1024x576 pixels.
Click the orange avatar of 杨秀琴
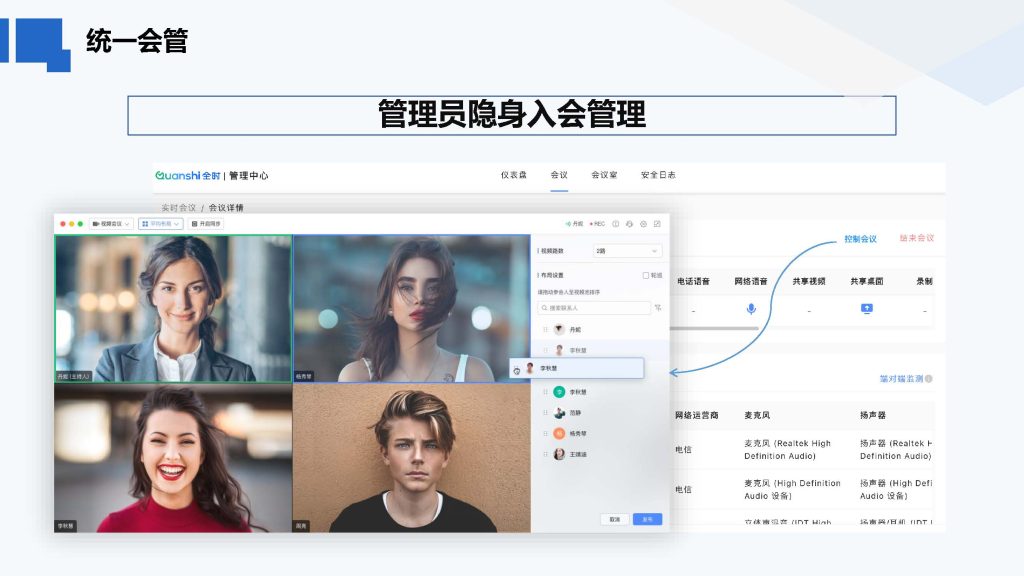point(559,434)
